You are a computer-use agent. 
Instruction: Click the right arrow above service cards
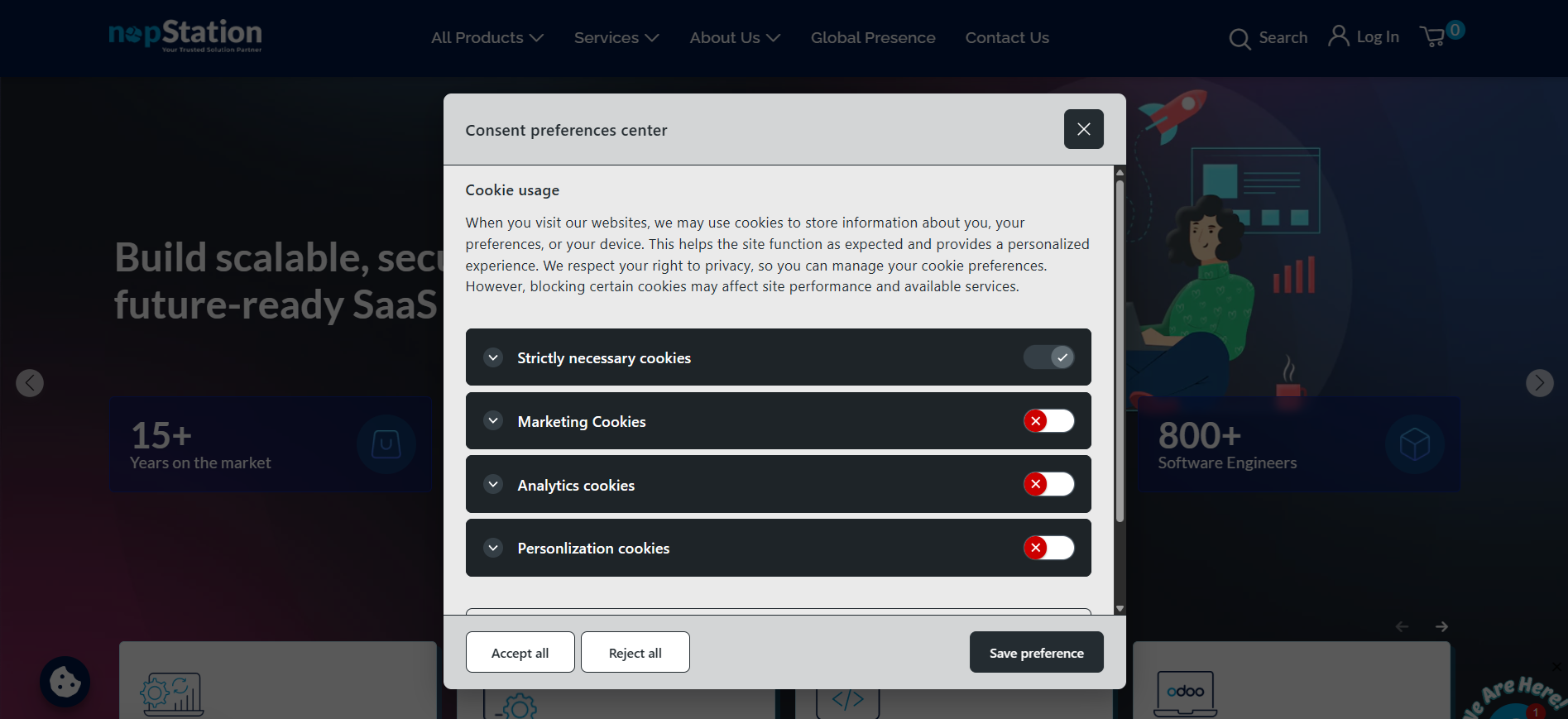[x=1441, y=627]
